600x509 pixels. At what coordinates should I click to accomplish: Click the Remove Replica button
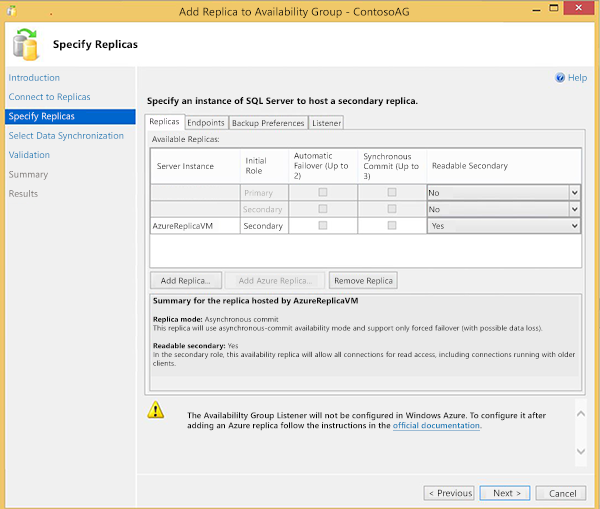[363, 280]
